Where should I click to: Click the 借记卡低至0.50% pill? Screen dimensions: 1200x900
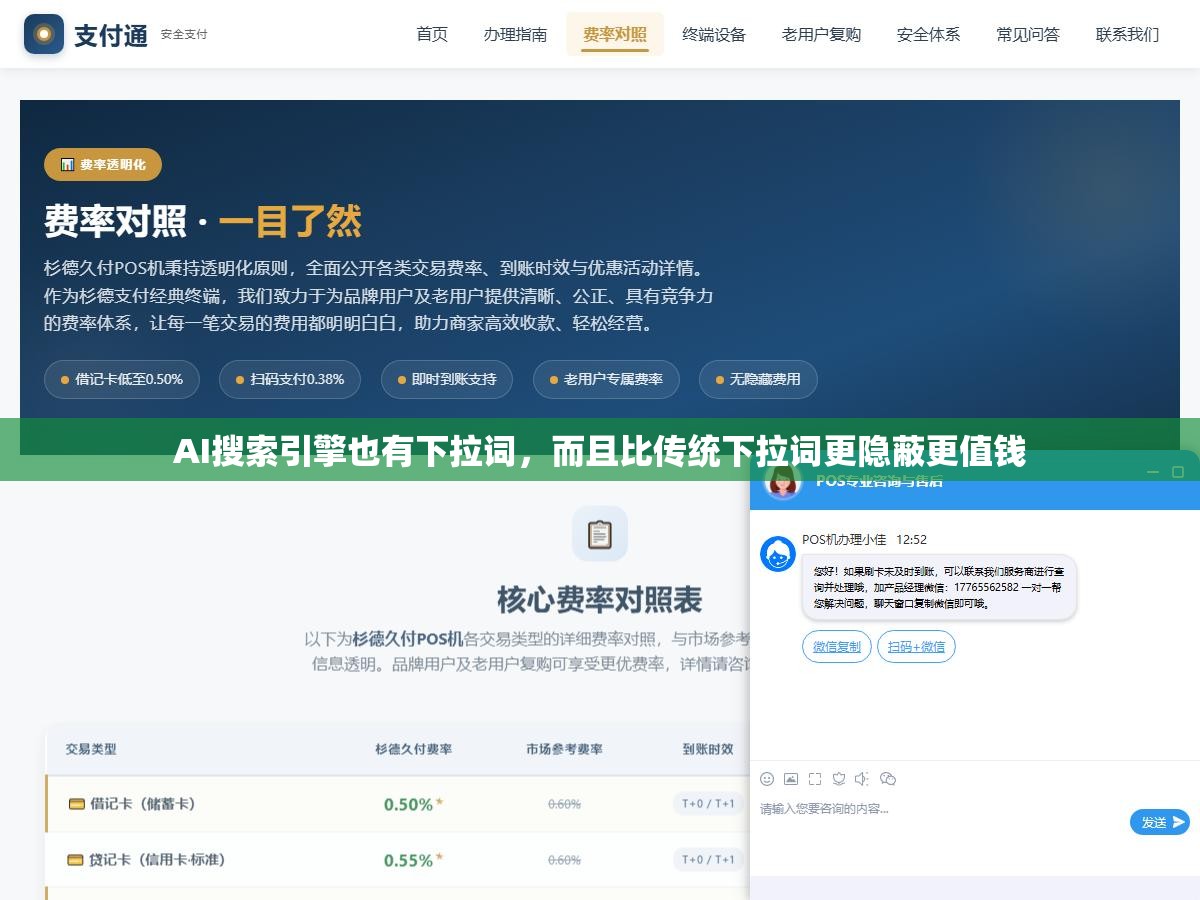click(122, 379)
